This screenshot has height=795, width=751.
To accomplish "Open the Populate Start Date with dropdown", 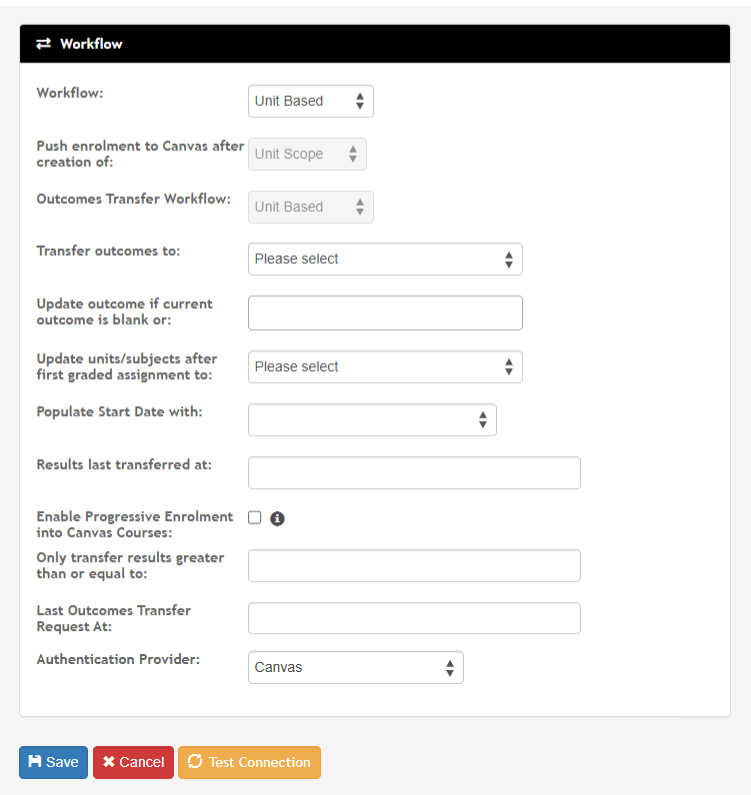I will coord(372,420).
